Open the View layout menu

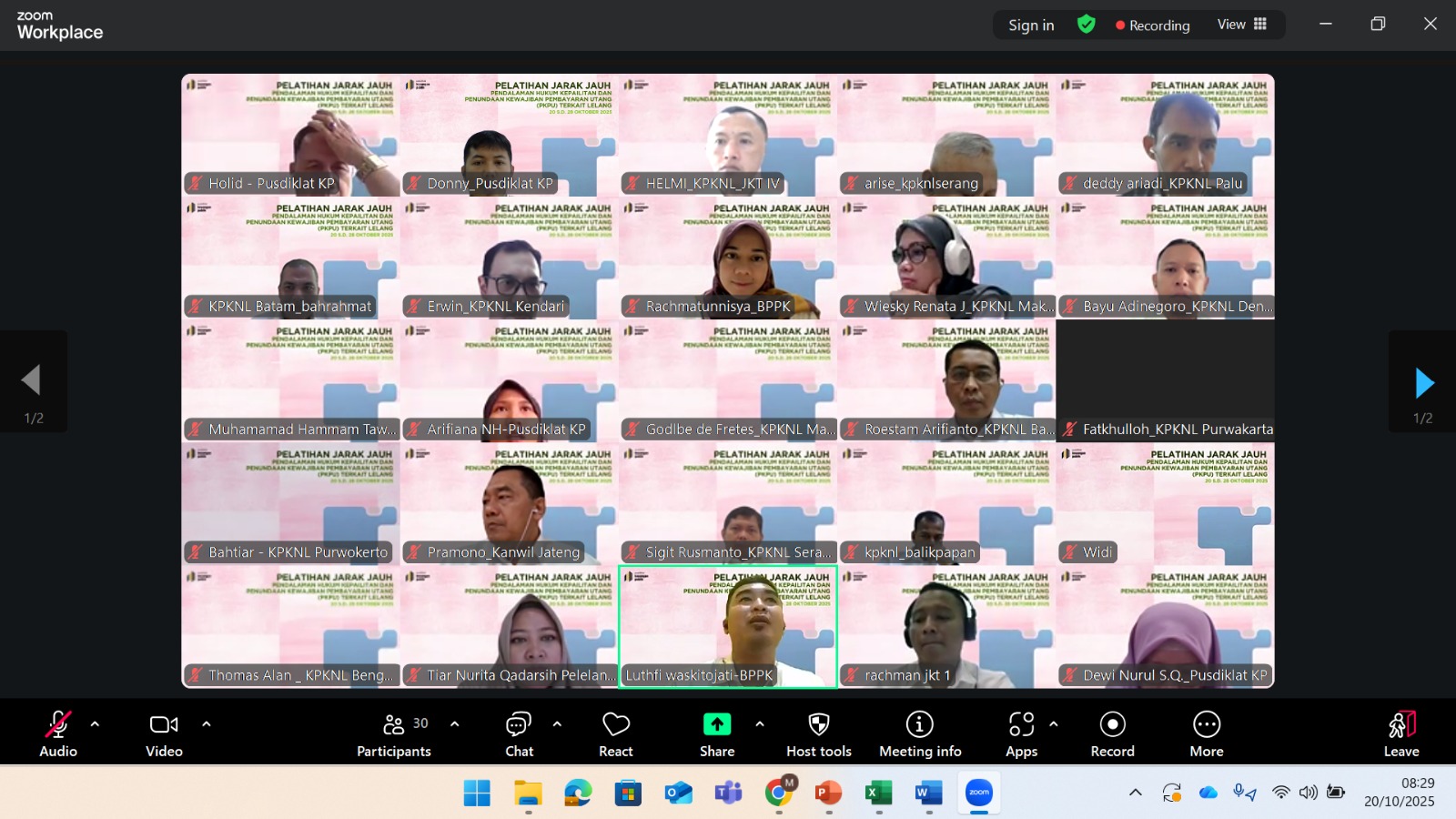pos(1241,25)
